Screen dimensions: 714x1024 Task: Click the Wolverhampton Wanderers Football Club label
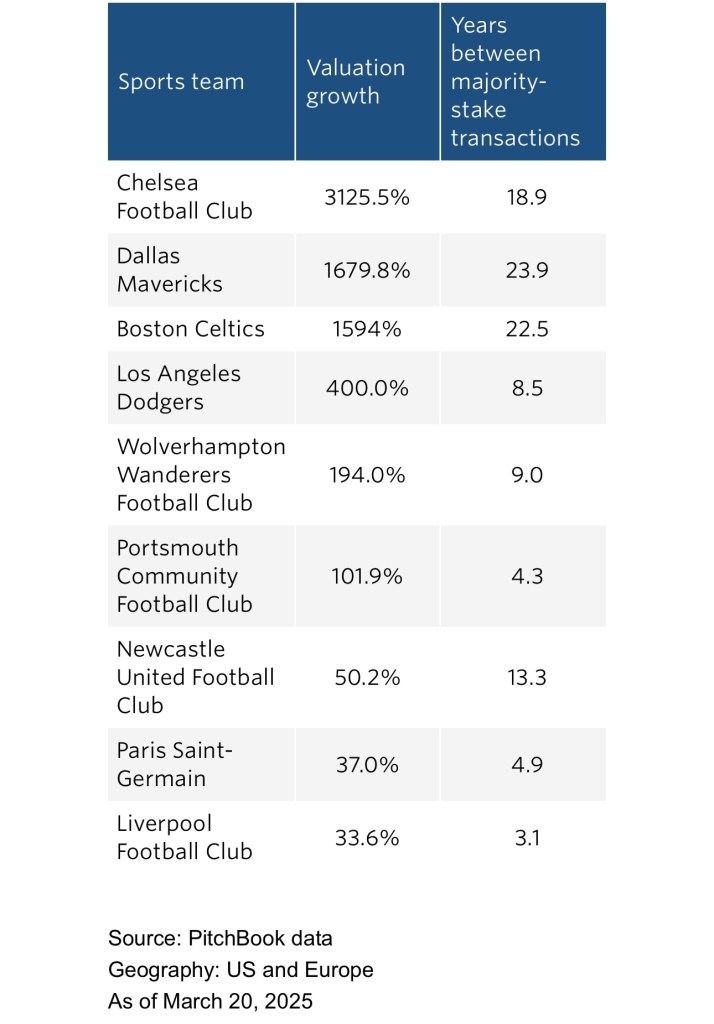tap(201, 474)
